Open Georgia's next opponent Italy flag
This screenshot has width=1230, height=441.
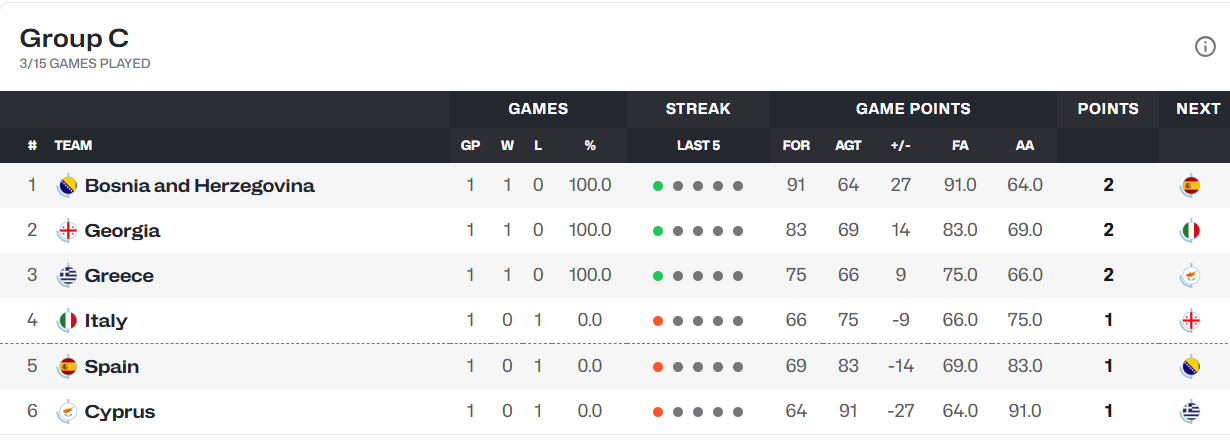coord(1190,230)
